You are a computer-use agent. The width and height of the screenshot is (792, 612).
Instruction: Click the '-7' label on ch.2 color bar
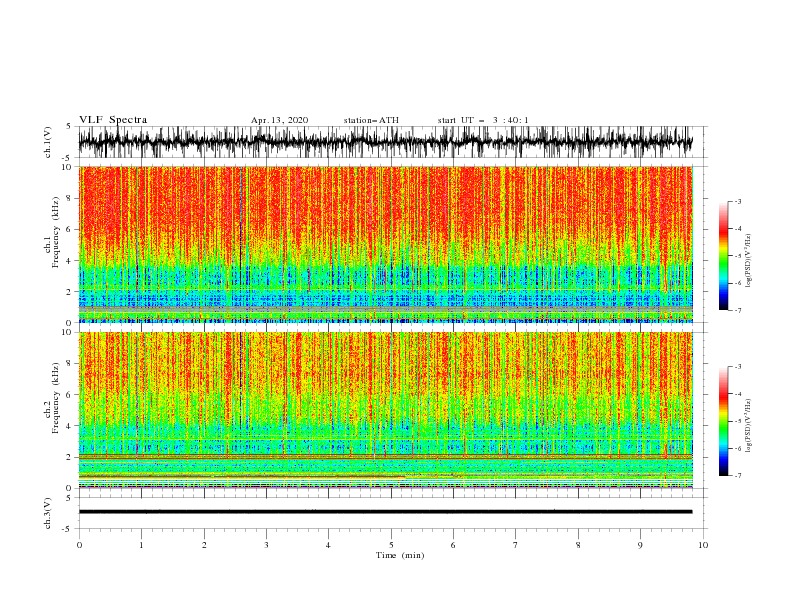click(737, 475)
